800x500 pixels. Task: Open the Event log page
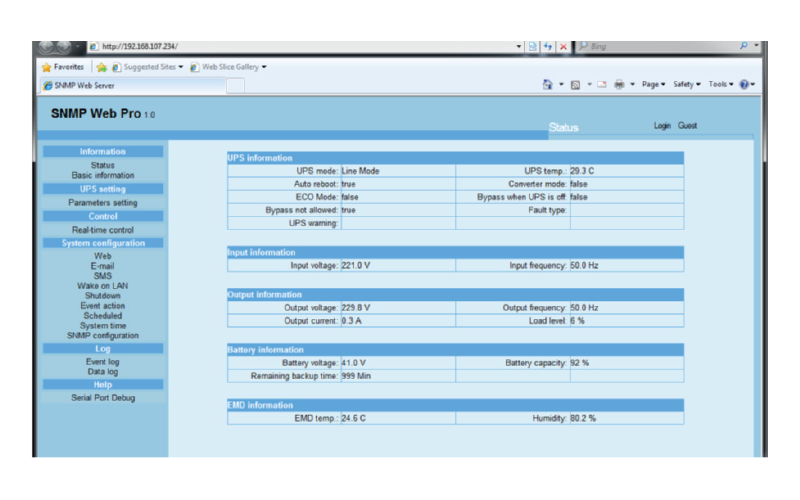click(x=103, y=361)
